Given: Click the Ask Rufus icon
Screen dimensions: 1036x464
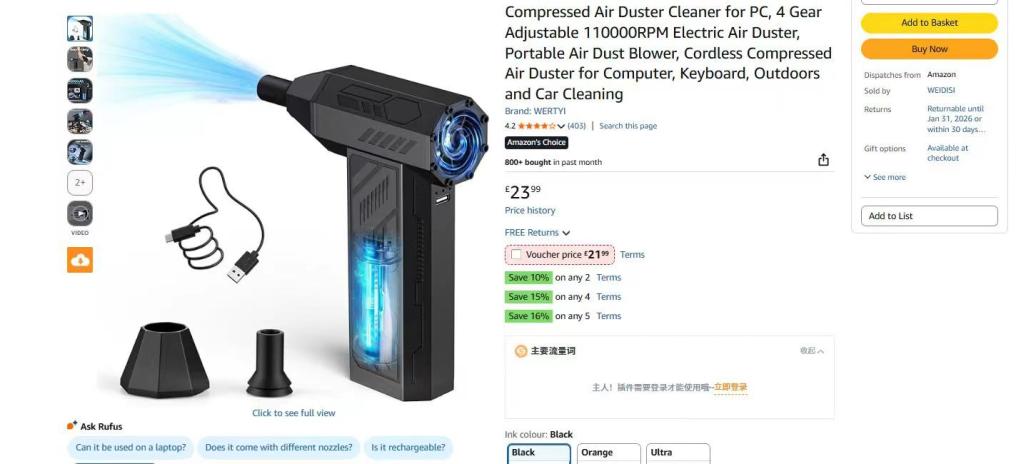Looking at the screenshot, I should [72, 426].
